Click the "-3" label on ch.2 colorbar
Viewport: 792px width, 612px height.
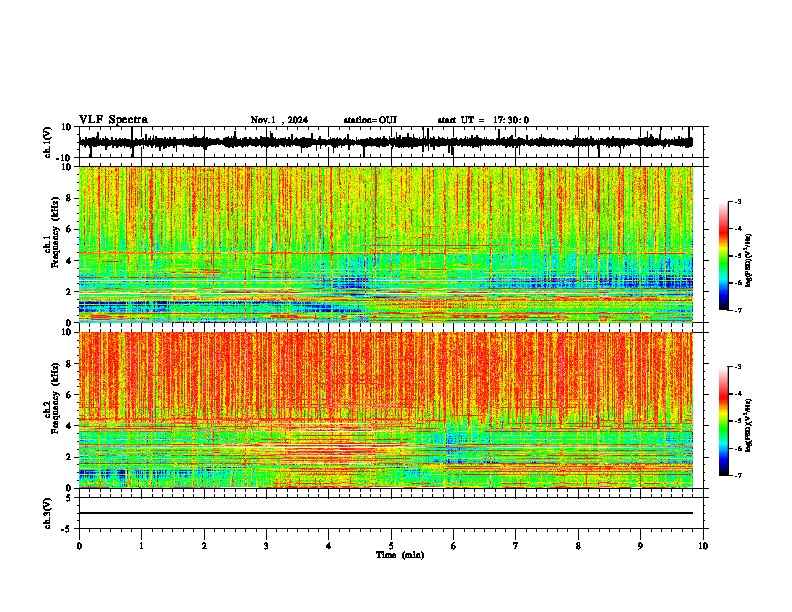738,367
